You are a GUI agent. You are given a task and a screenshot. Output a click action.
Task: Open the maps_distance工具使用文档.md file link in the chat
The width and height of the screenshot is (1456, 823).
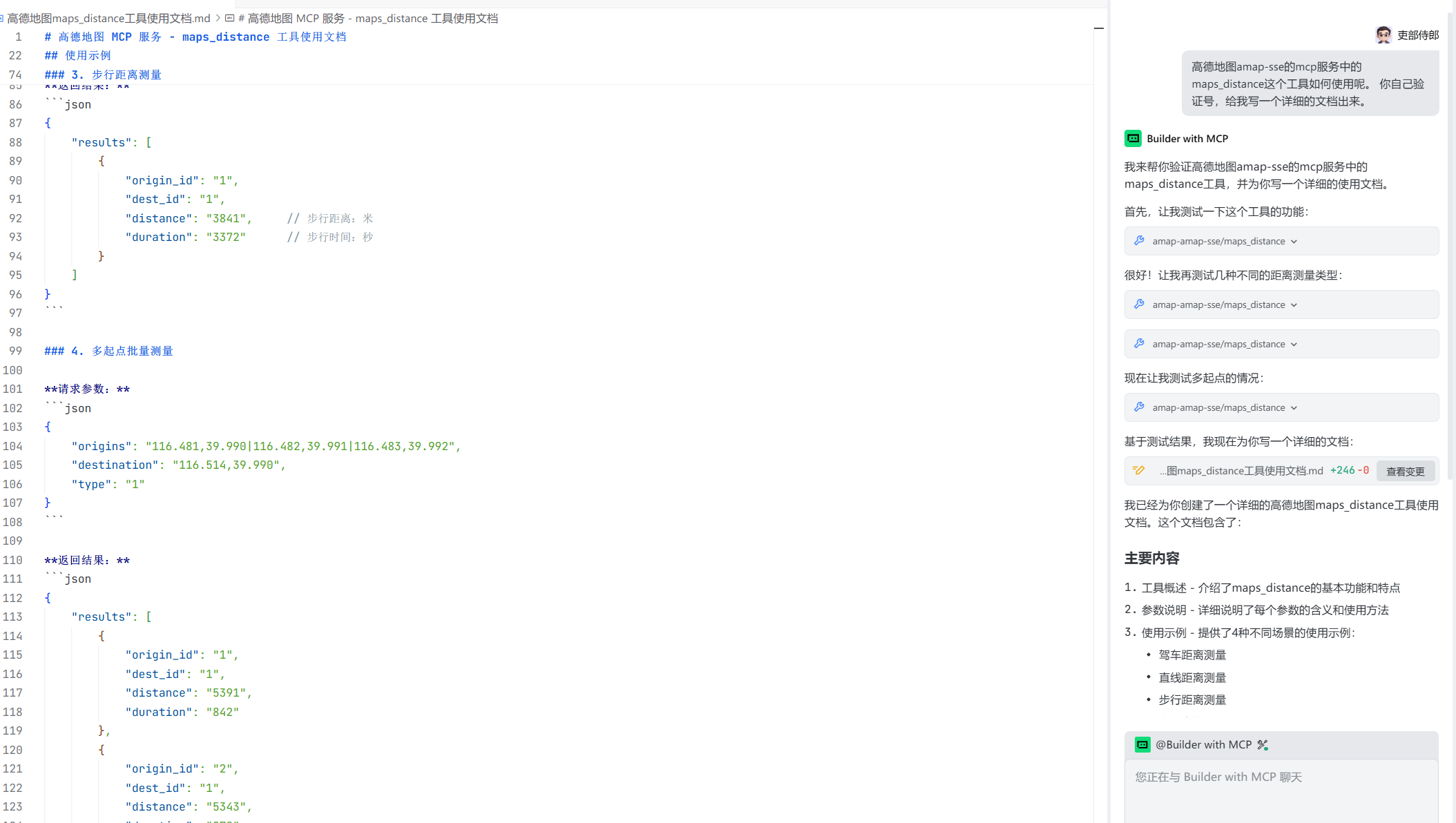coord(1241,471)
